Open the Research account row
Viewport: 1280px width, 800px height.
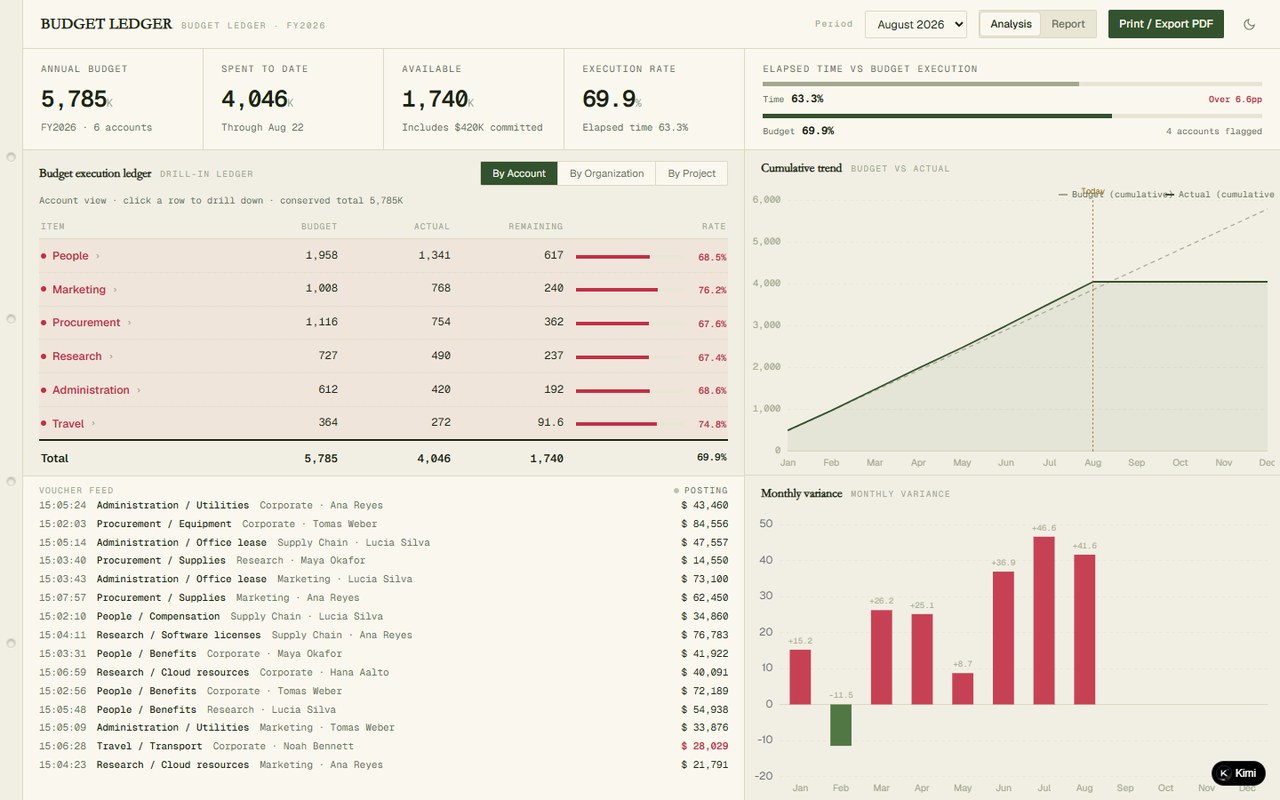pos(383,357)
